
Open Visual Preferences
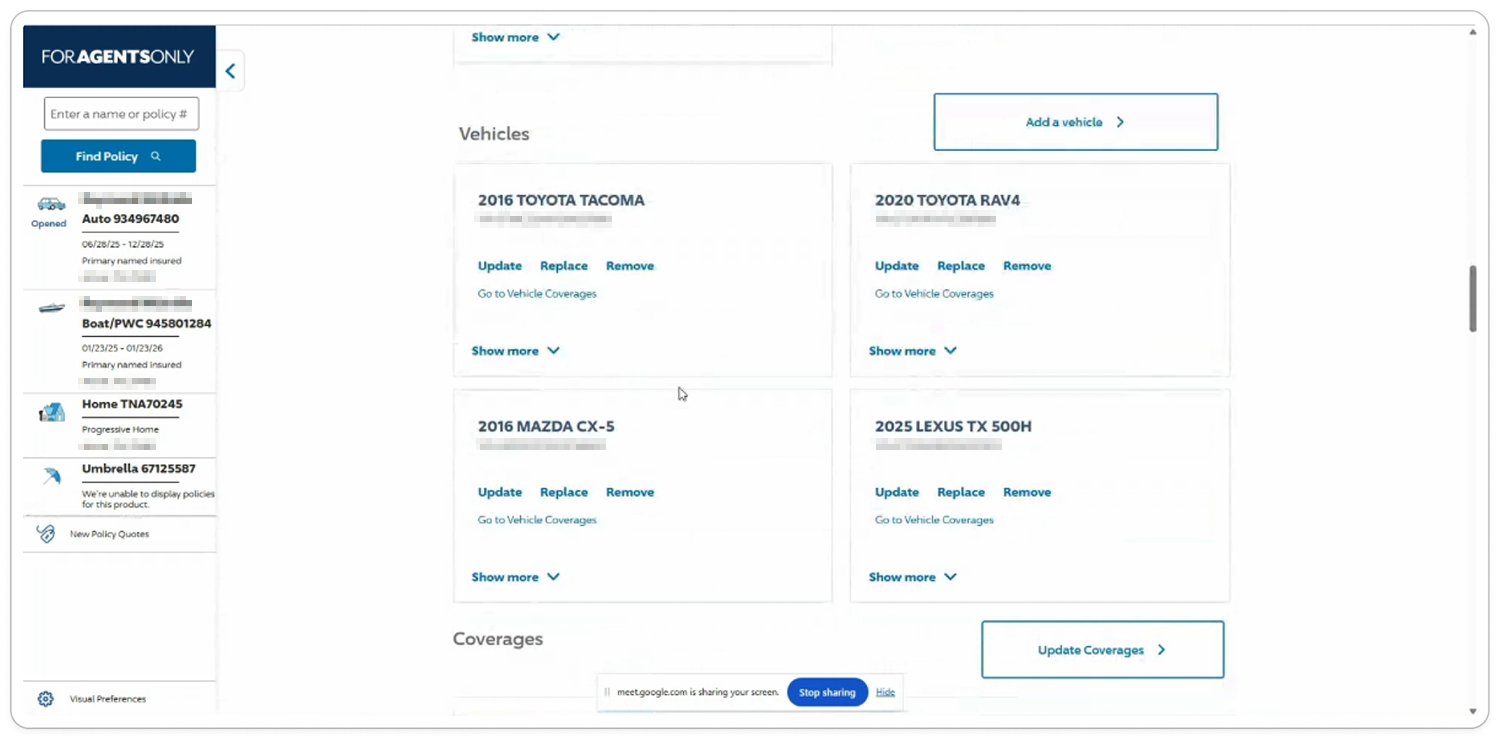pyautogui.click(x=107, y=699)
